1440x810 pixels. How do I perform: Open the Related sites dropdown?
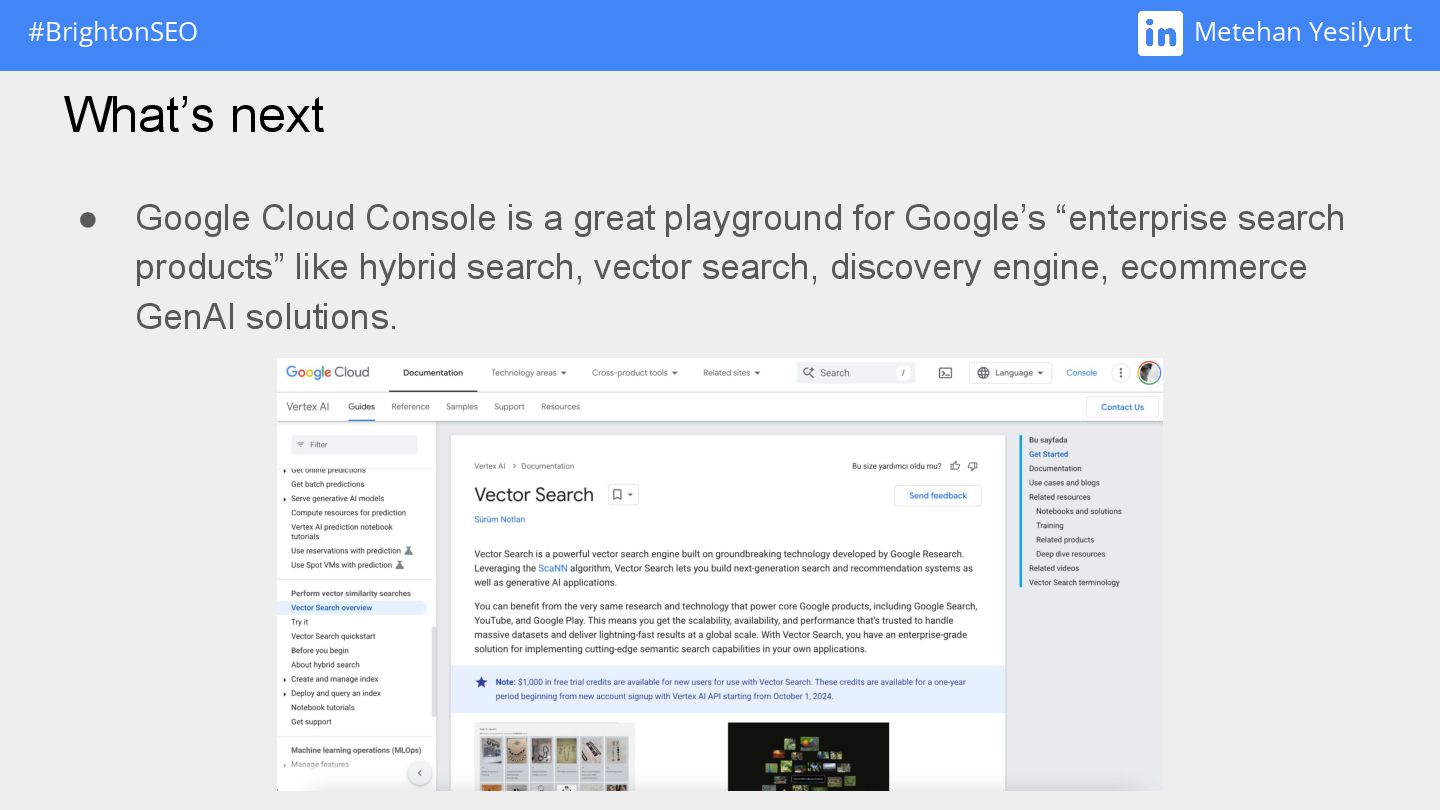(x=731, y=373)
